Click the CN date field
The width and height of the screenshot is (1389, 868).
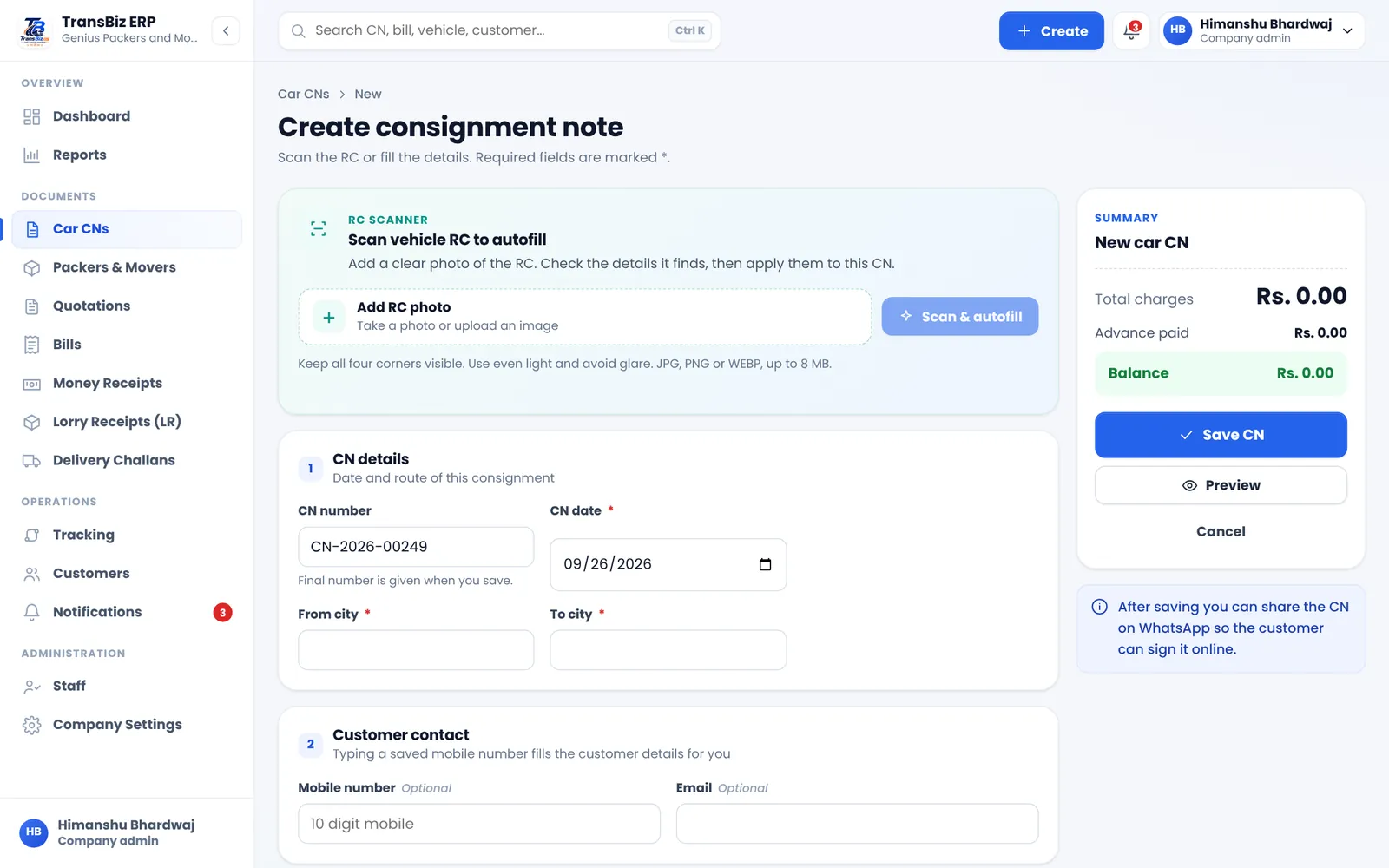(x=668, y=565)
